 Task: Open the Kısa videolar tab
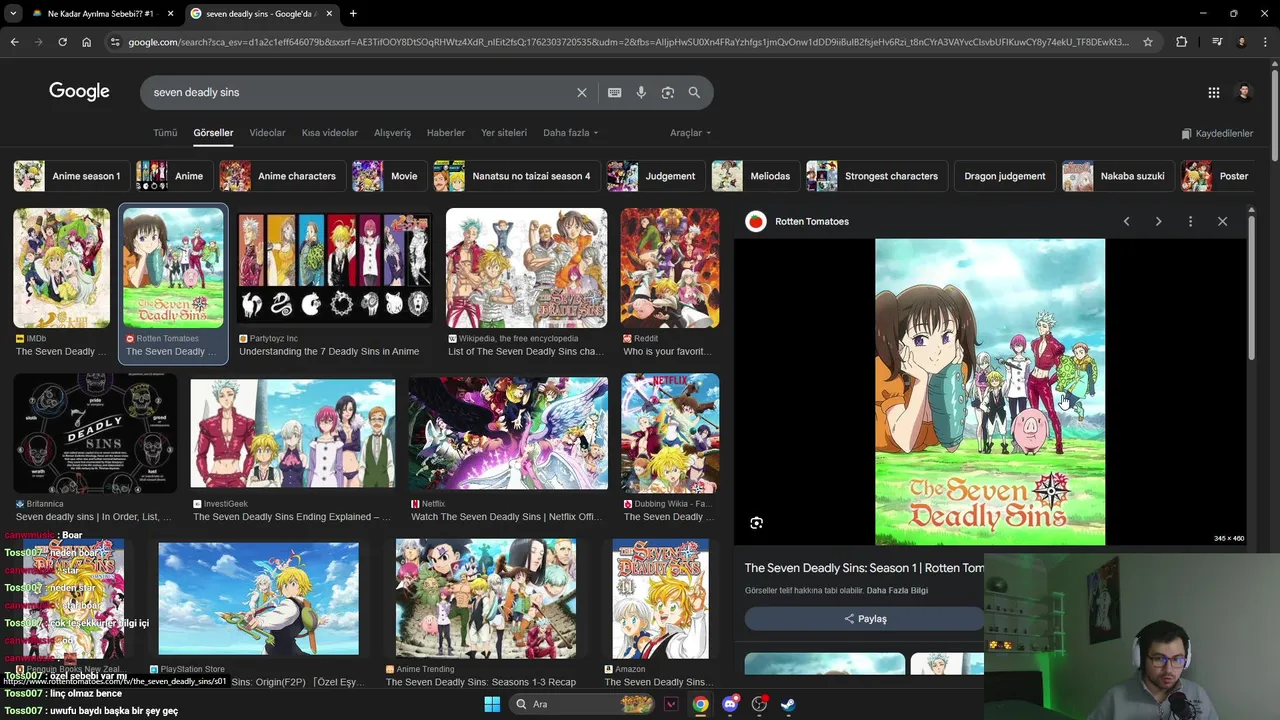330,133
